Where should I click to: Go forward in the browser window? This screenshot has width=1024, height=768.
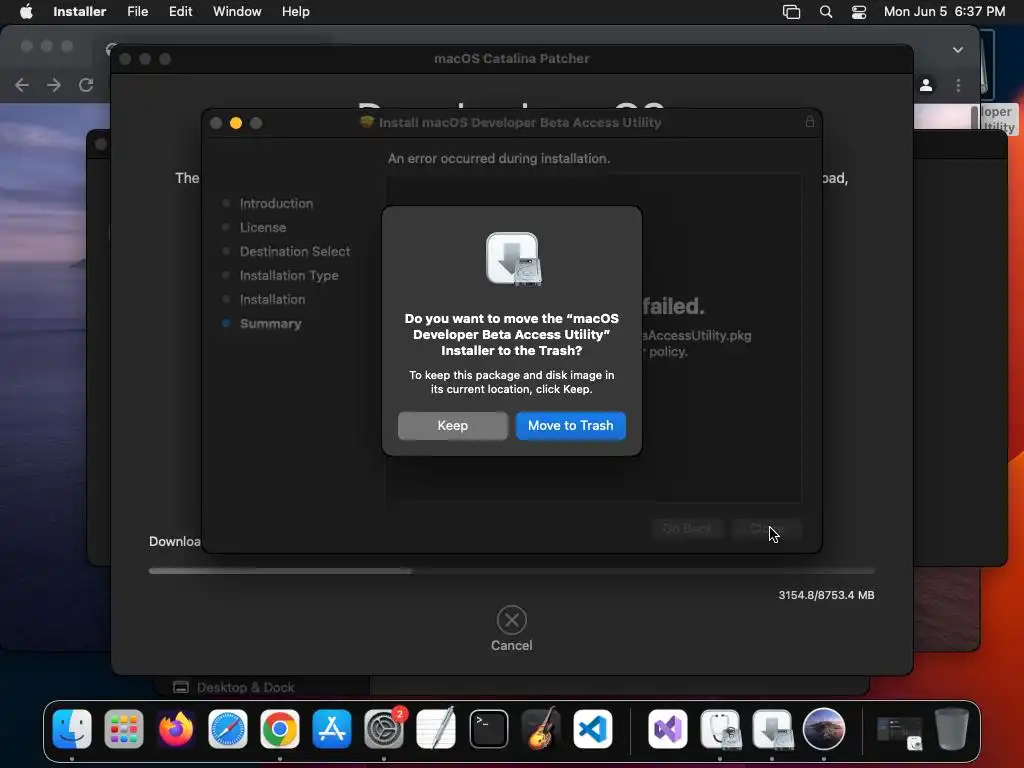click(54, 85)
